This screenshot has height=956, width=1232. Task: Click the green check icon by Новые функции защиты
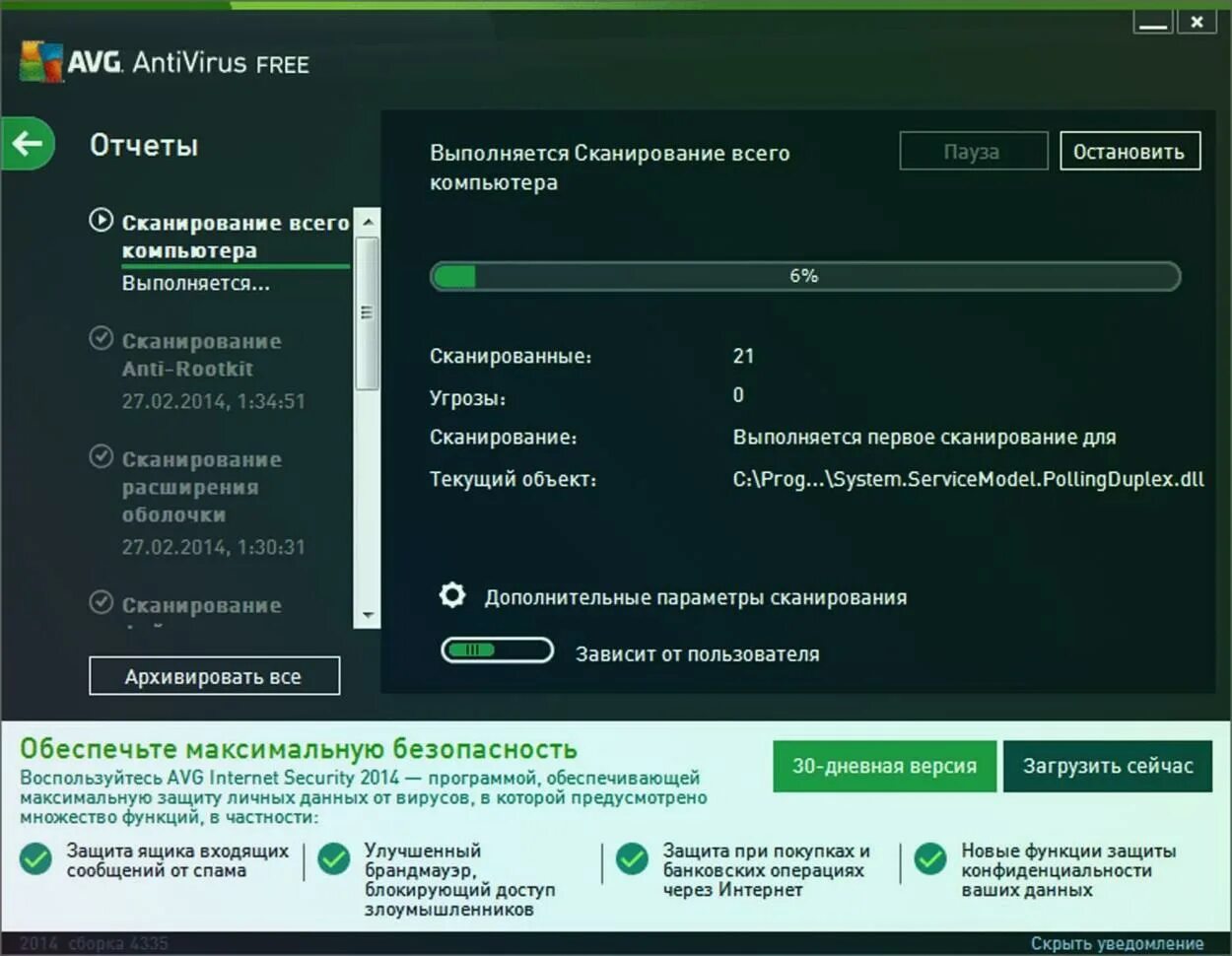[929, 859]
